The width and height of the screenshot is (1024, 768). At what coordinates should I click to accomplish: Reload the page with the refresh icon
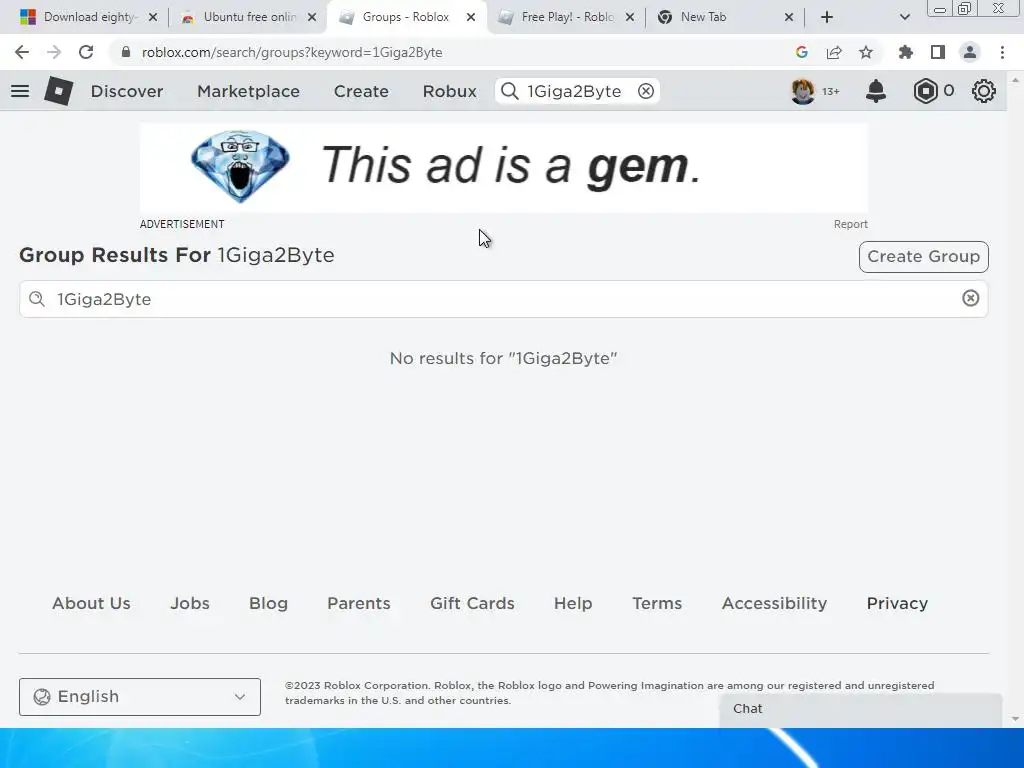86,52
